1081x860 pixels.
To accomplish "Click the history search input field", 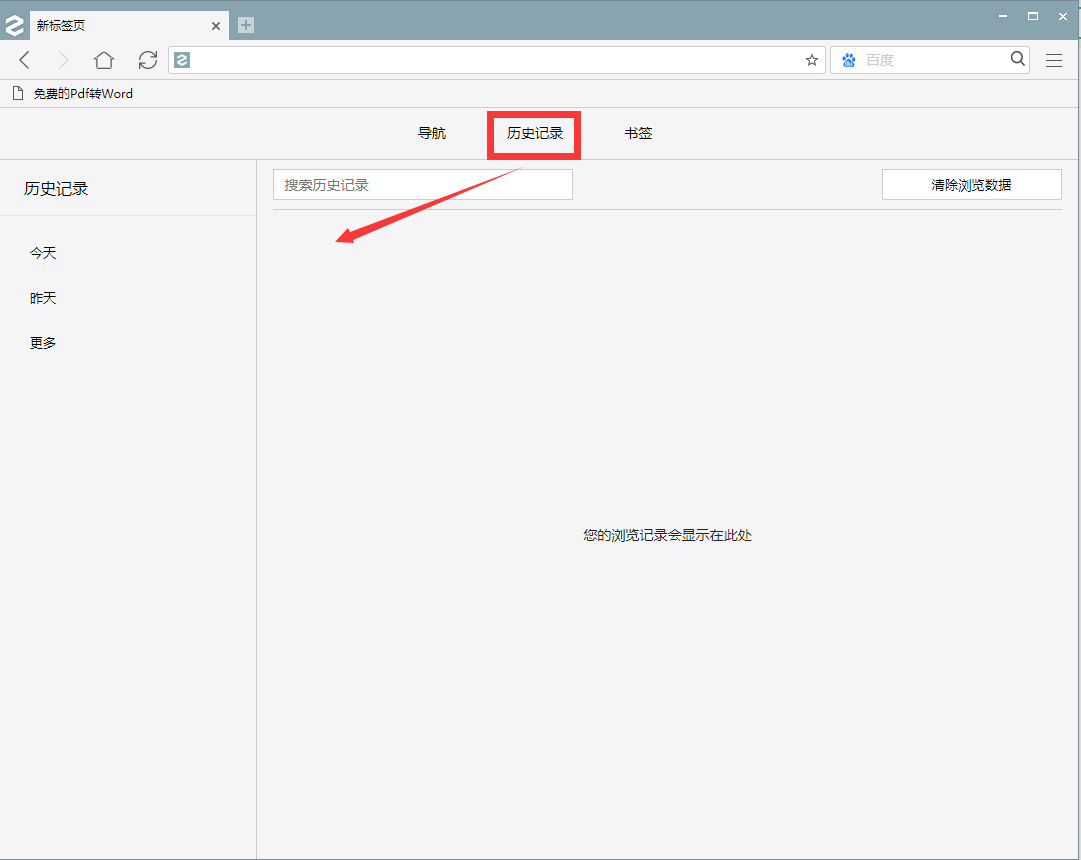I will click(422, 184).
